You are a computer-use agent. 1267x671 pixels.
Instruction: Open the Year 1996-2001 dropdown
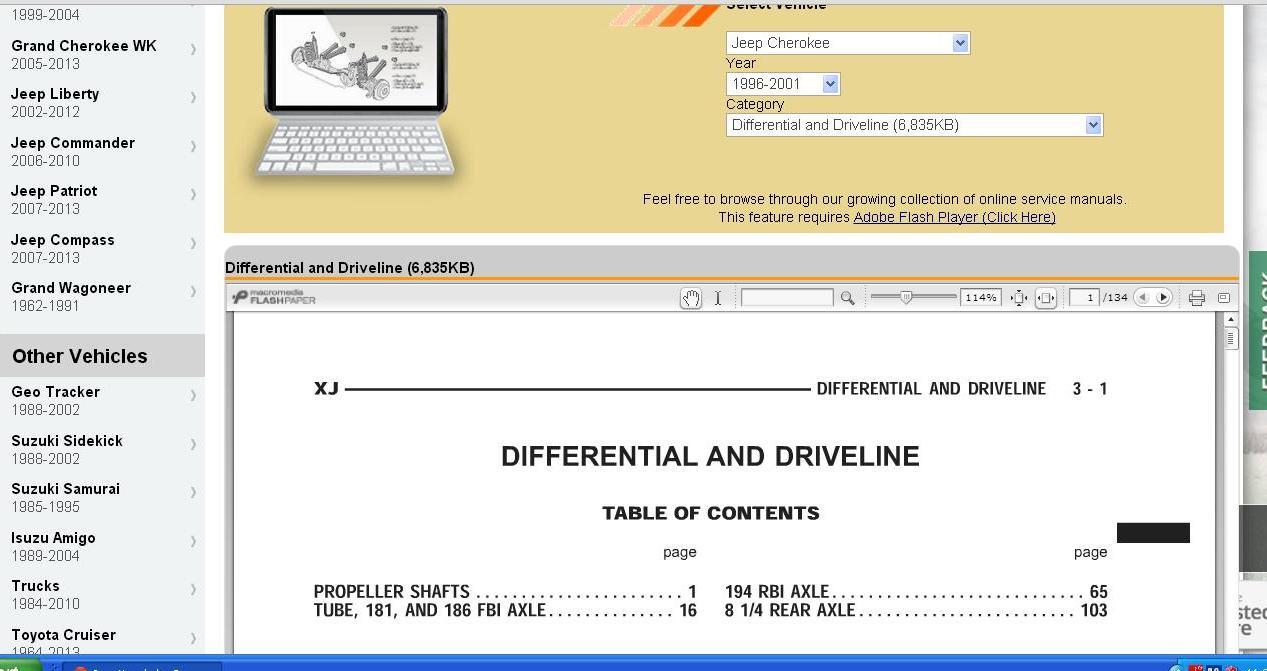coord(783,84)
